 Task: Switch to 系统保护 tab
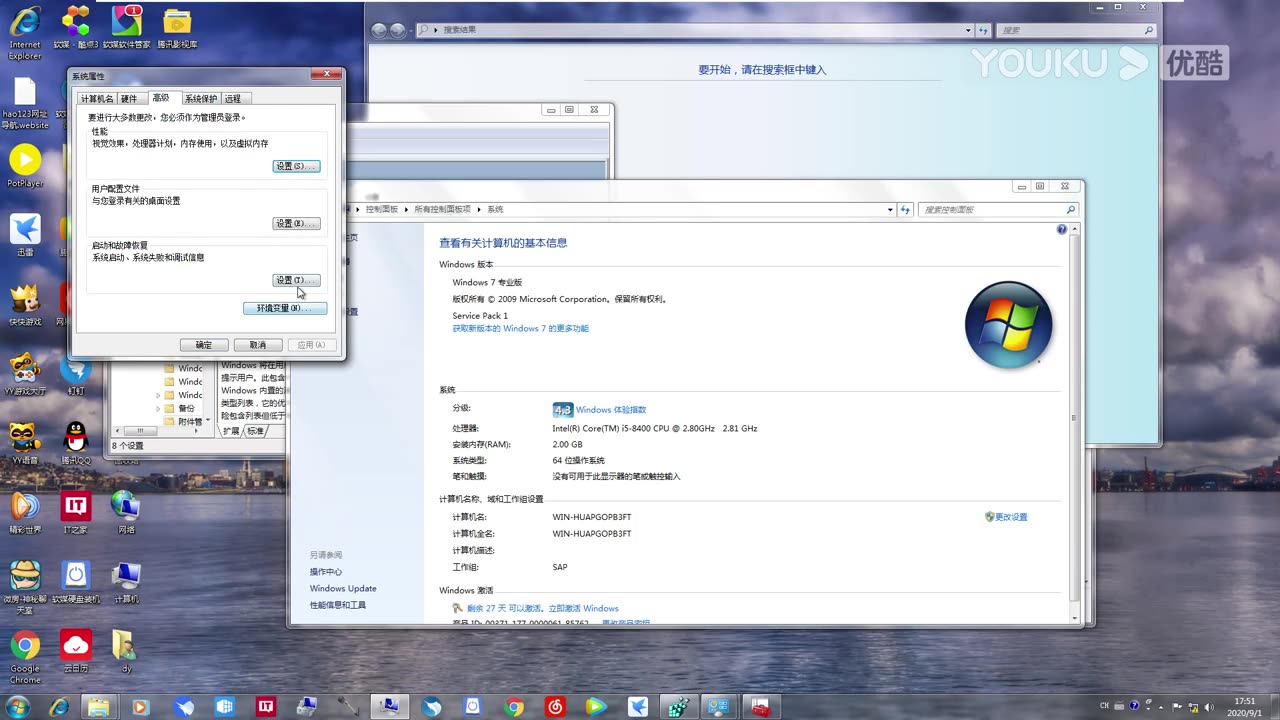coord(201,98)
